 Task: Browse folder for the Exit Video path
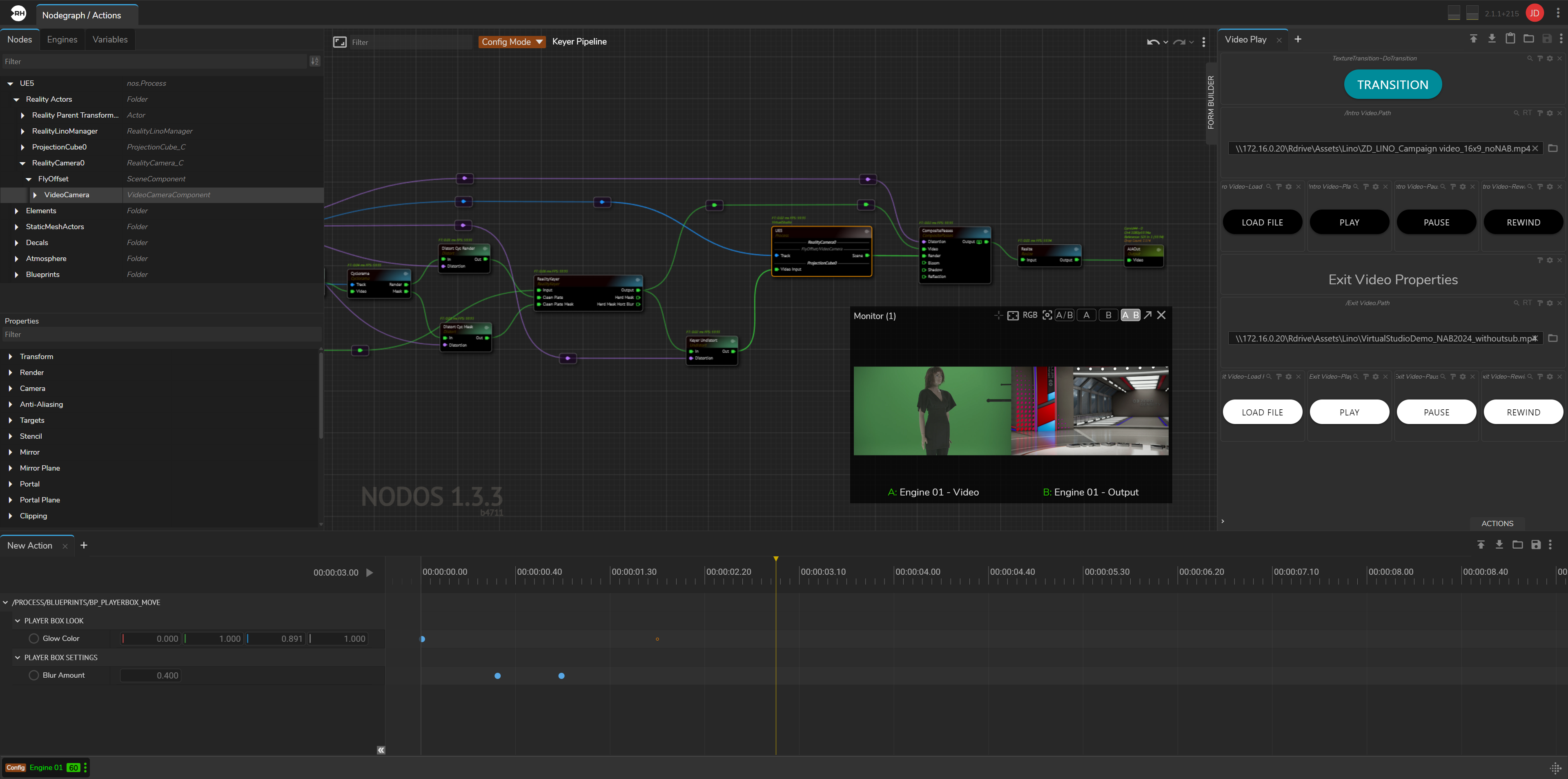(x=1553, y=338)
